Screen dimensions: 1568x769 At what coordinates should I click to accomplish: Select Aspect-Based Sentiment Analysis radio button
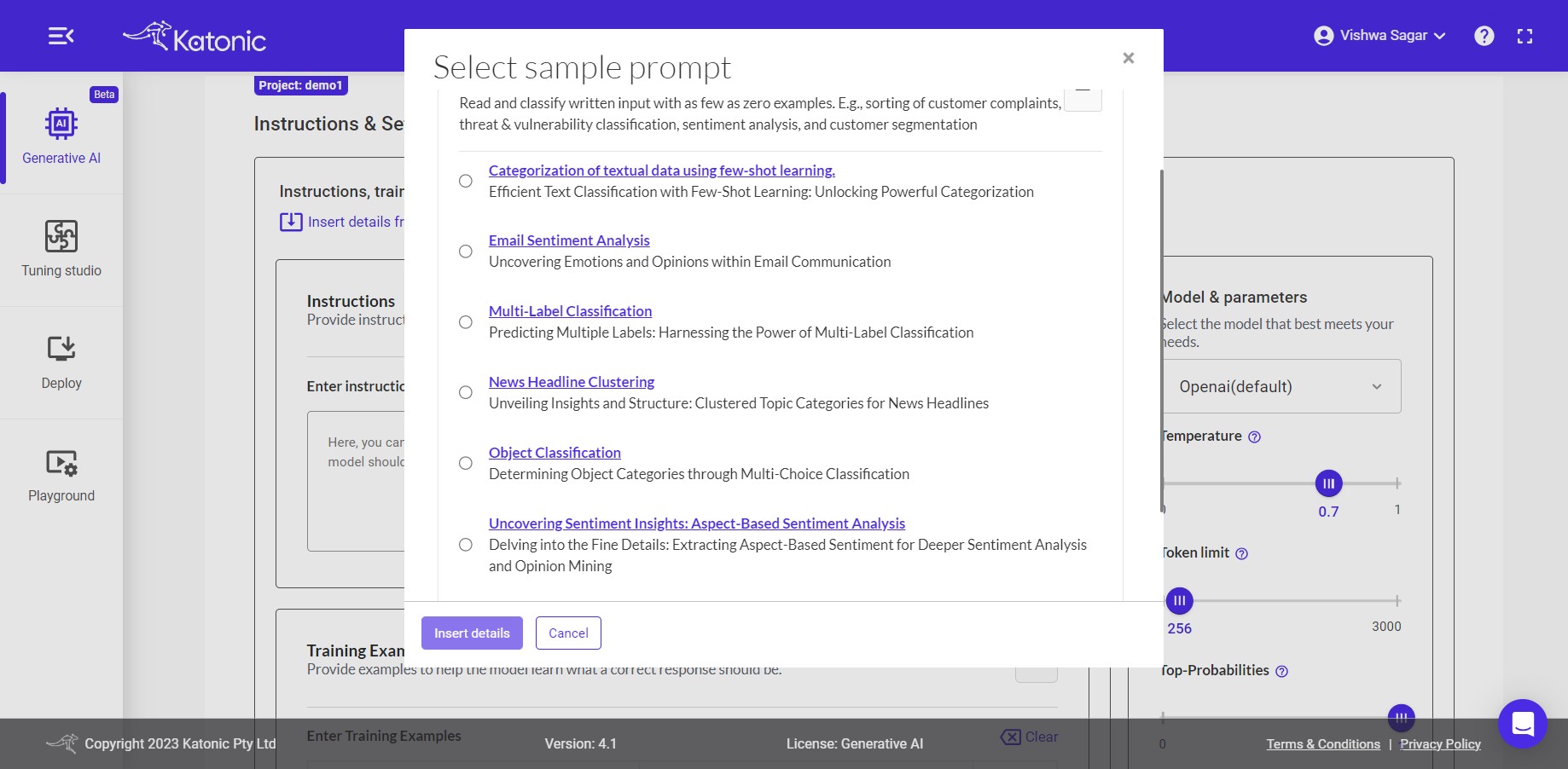coord(466,545)
